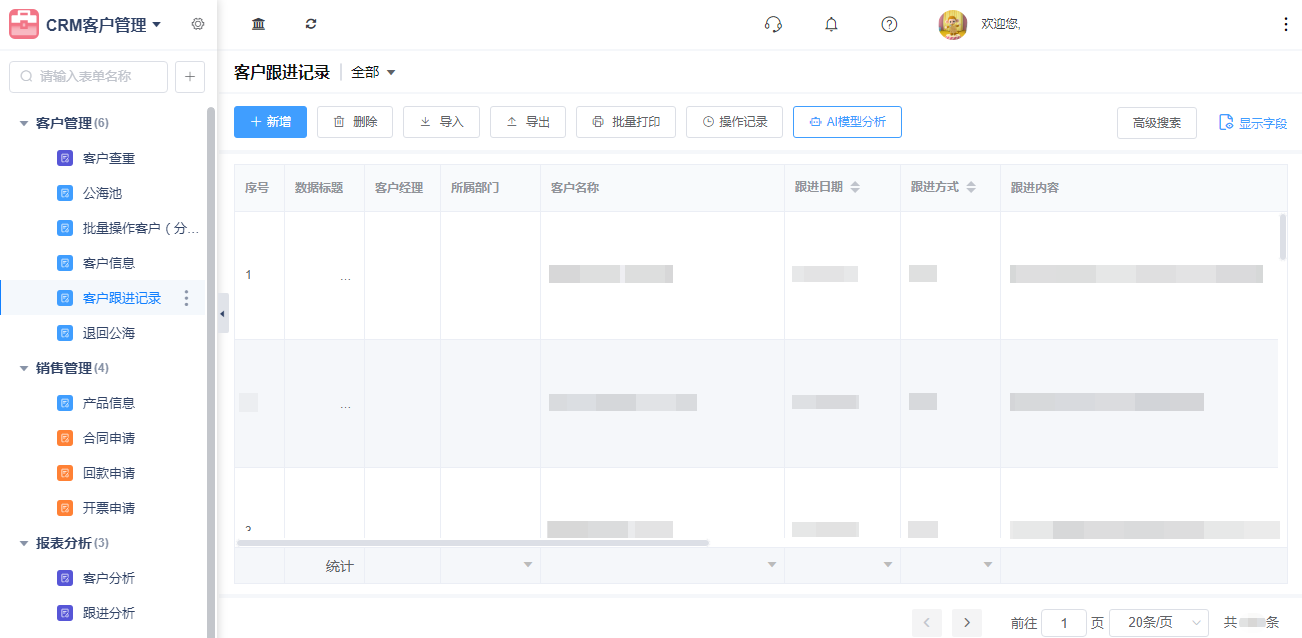Open the CRM客户管理 app dropdown
The height and width of the screenshot is (638, 1302).
[x=156, y=25]
